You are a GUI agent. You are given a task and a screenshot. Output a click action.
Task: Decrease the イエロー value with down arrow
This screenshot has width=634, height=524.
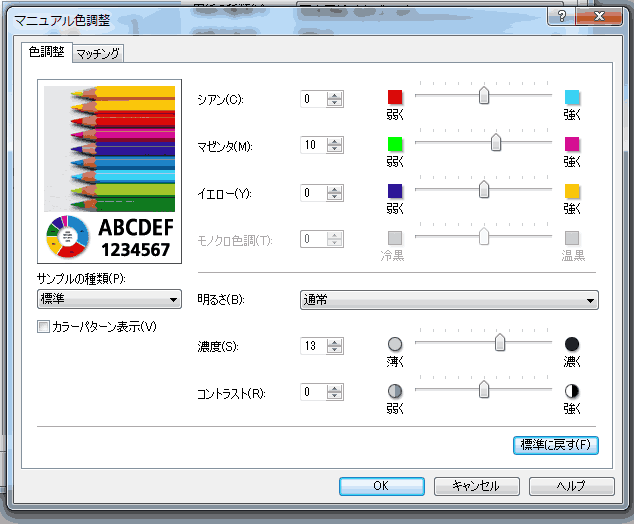[334, 196]
